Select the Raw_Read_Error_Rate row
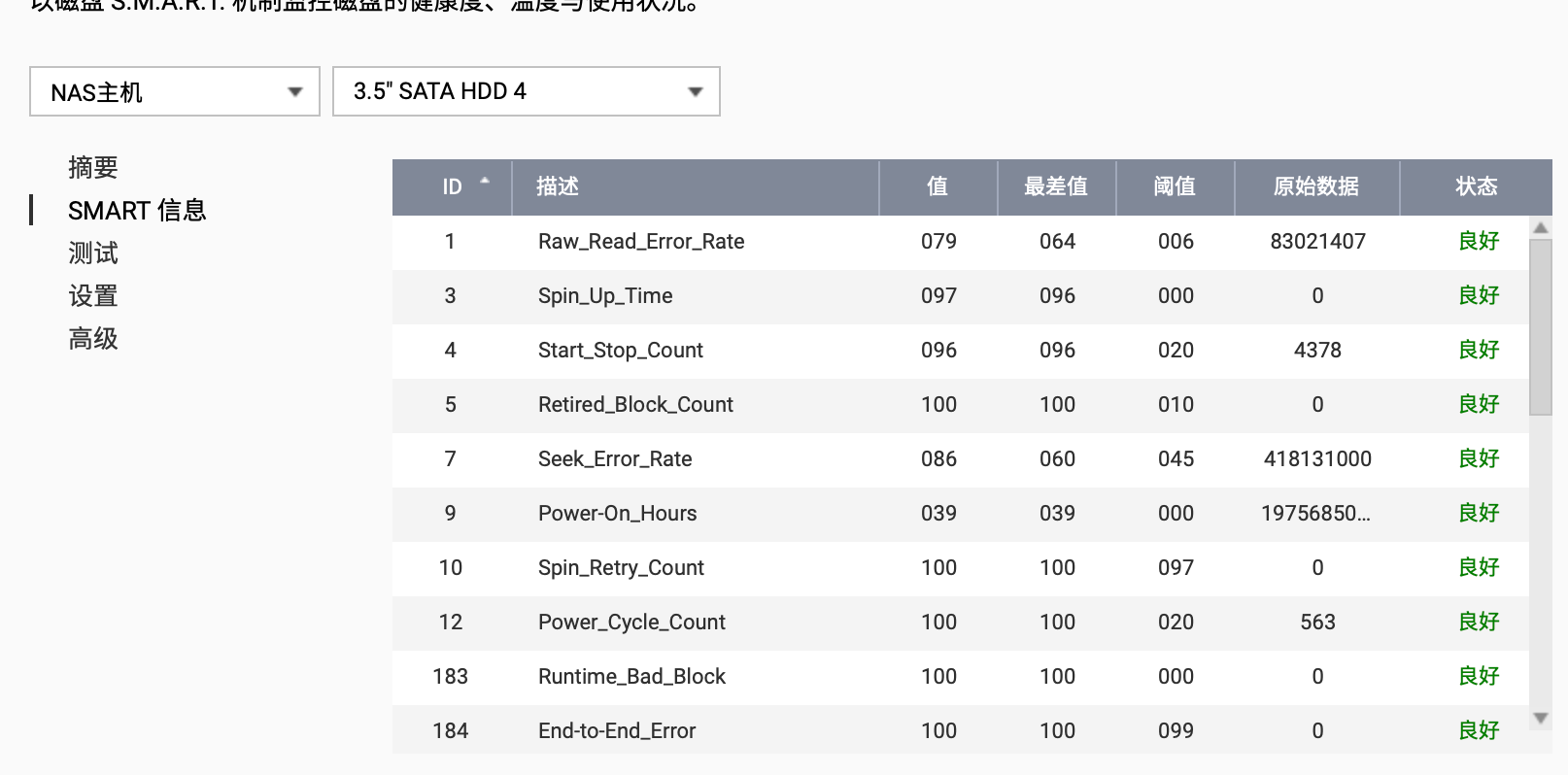This screenshot has width=1568, height=775. [x=641, y=242]
